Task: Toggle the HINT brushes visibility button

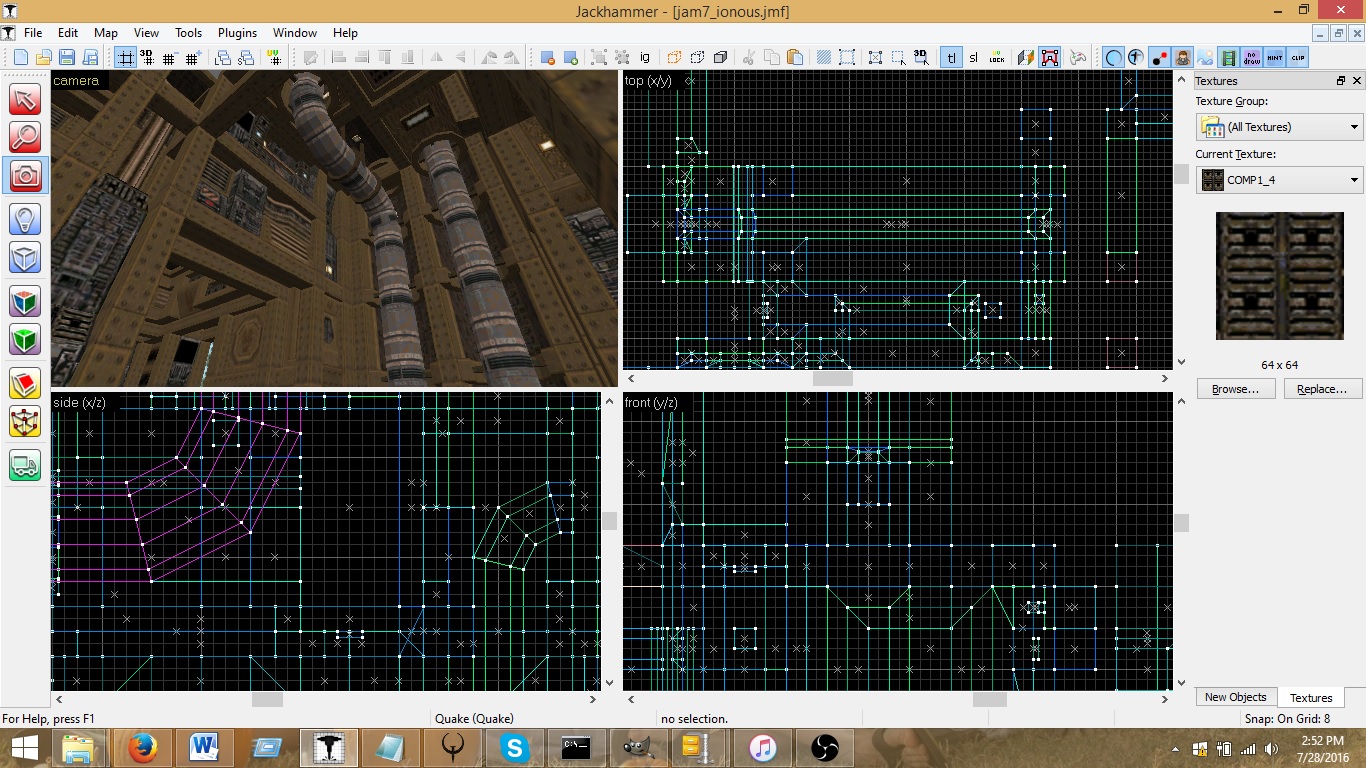Action: click(x=1275, y=57)
